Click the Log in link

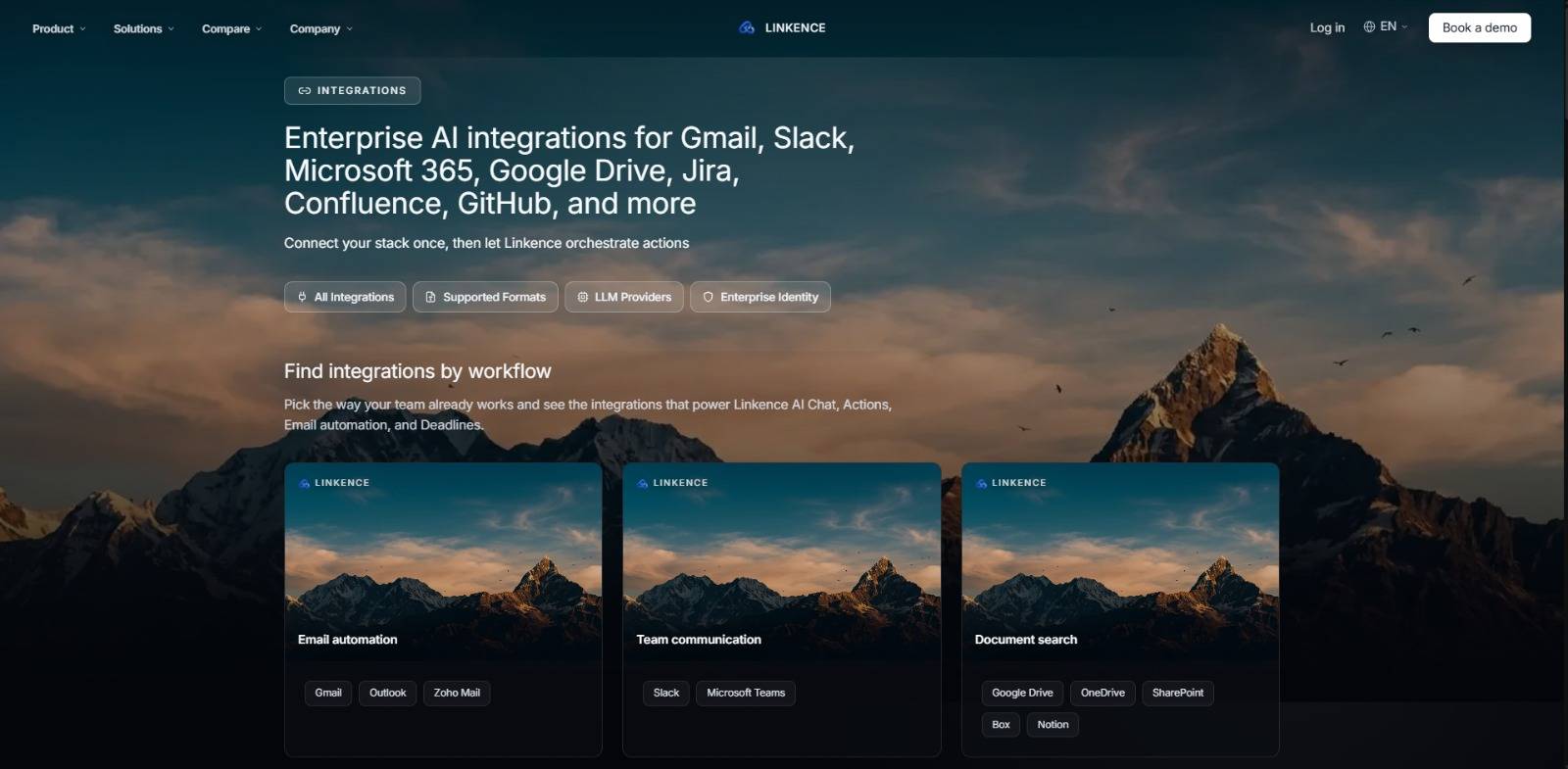coord(1327,27)
